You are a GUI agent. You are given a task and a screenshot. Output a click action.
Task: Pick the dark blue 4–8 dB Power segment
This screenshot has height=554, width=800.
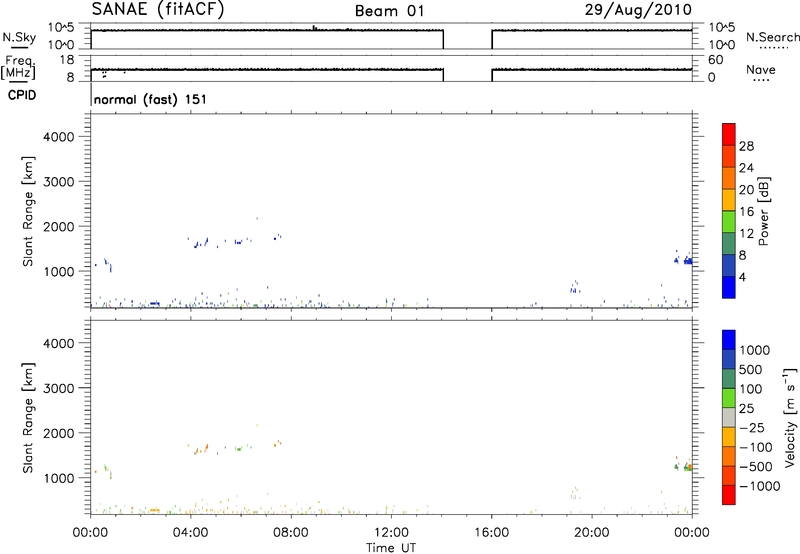[x=729, y=265]
